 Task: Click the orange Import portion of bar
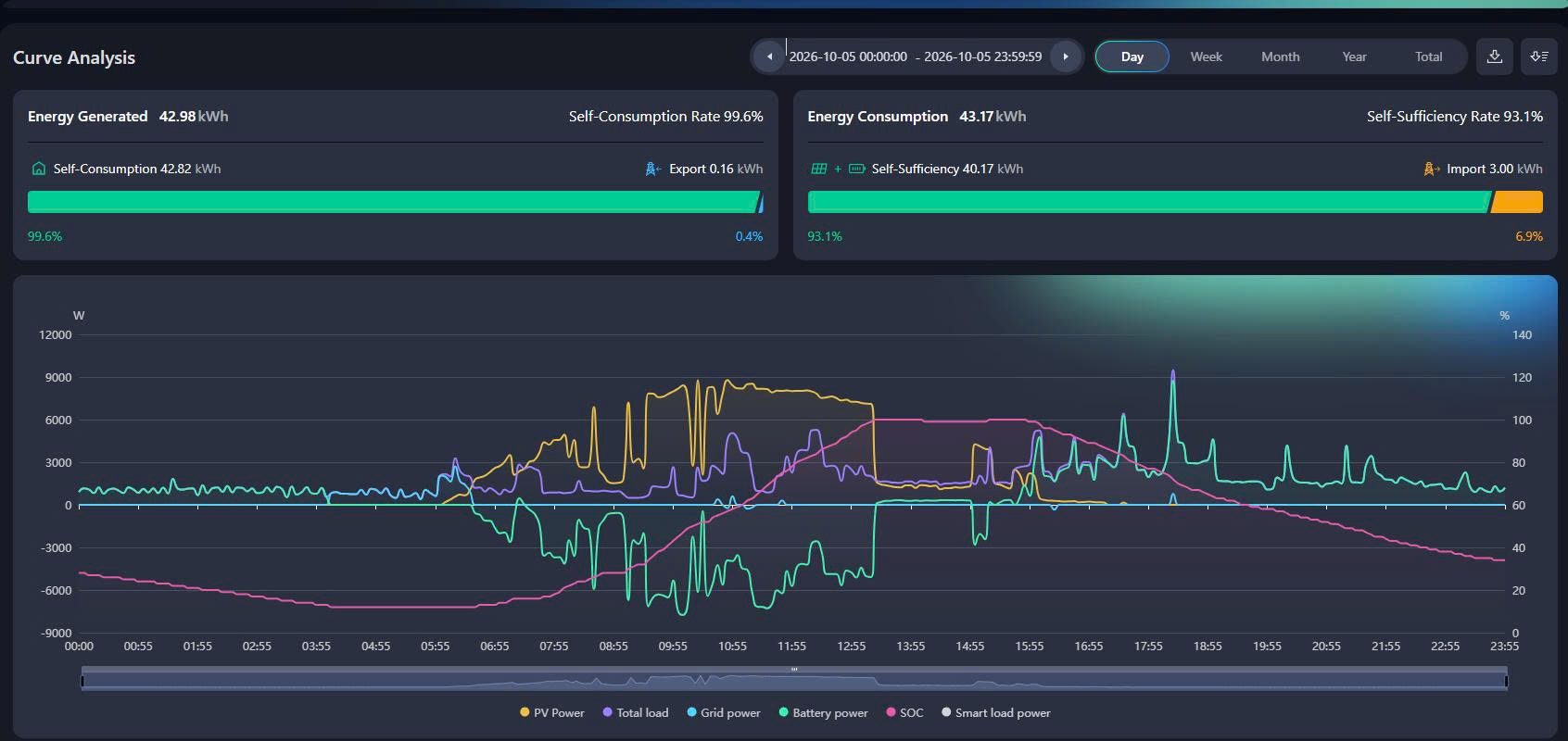(1517, 202)
